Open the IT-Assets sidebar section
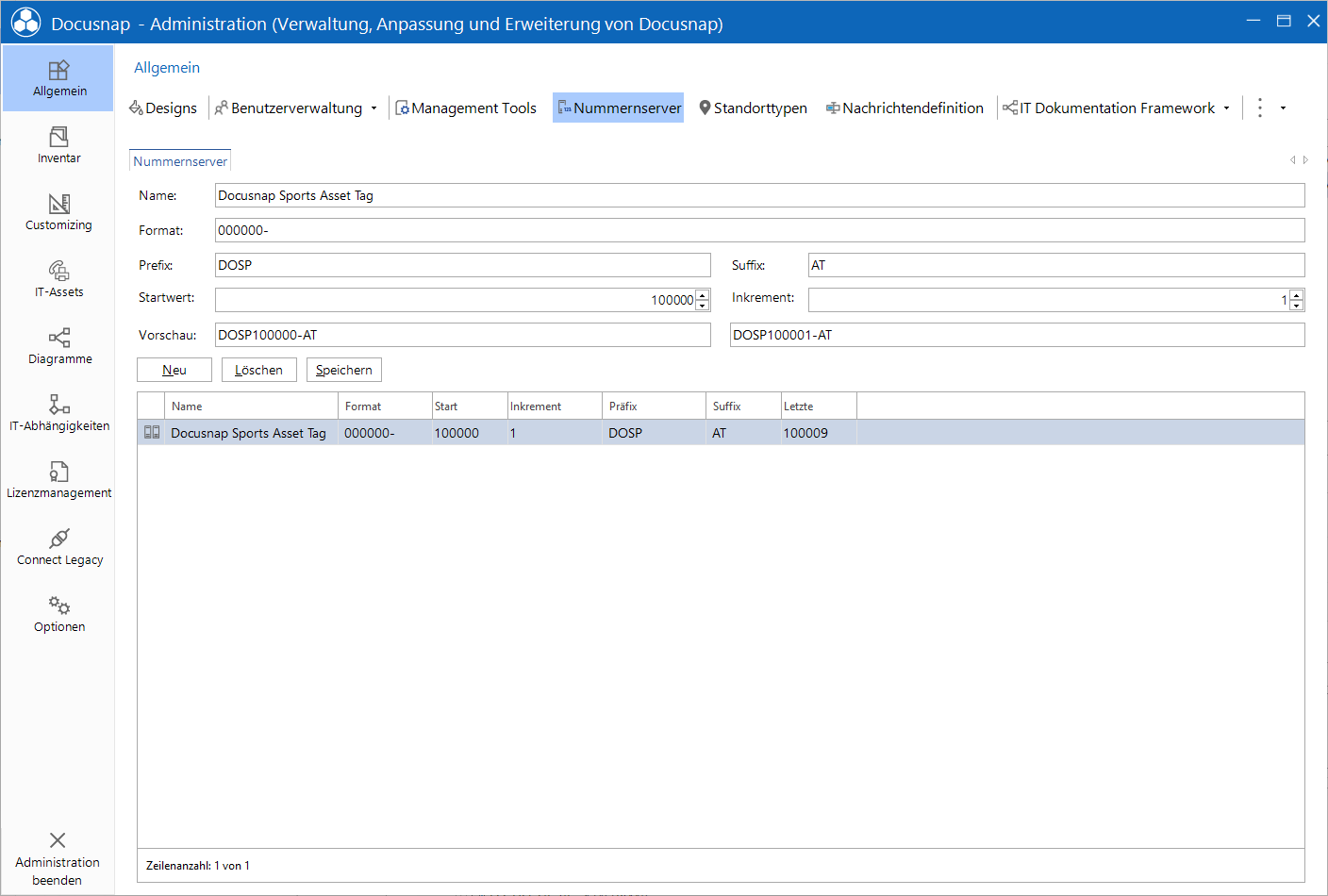Viewport: 1328px width, 896px height. click(x=58, y=279)
